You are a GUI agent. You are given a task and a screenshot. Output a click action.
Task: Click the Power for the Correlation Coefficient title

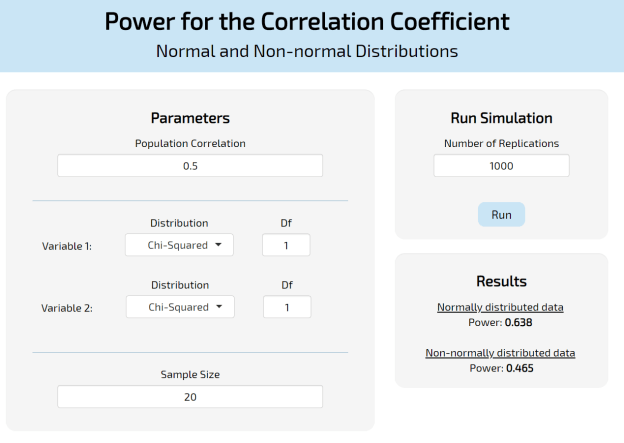(307, 22)
